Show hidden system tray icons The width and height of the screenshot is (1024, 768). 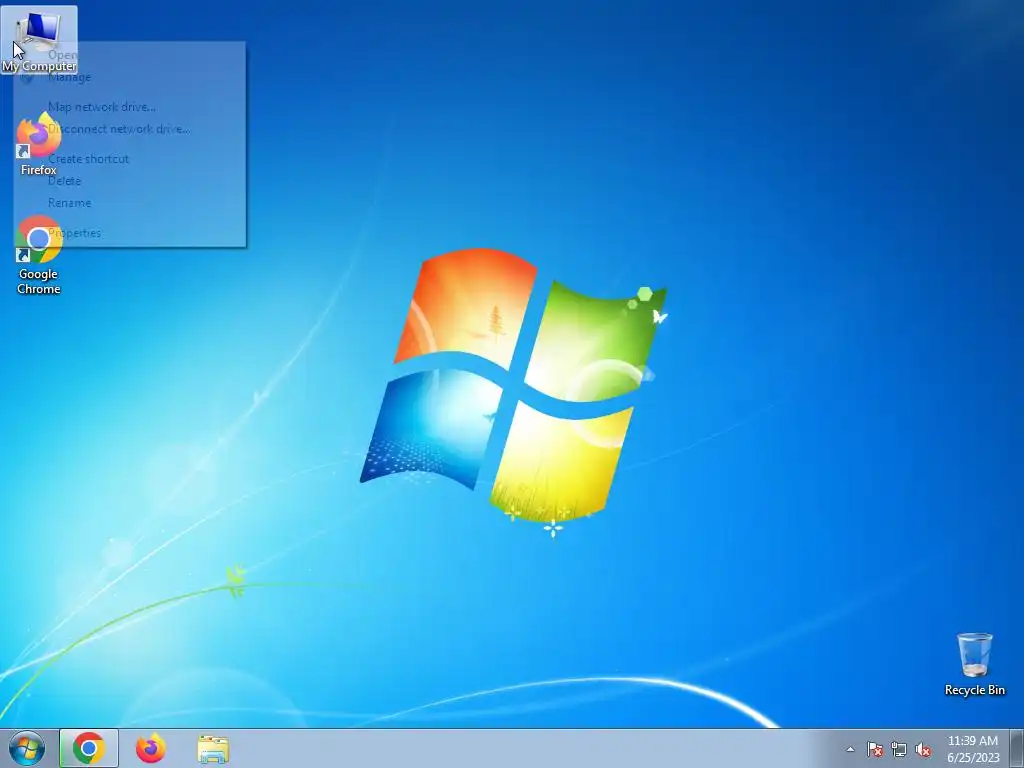point(850,749)
